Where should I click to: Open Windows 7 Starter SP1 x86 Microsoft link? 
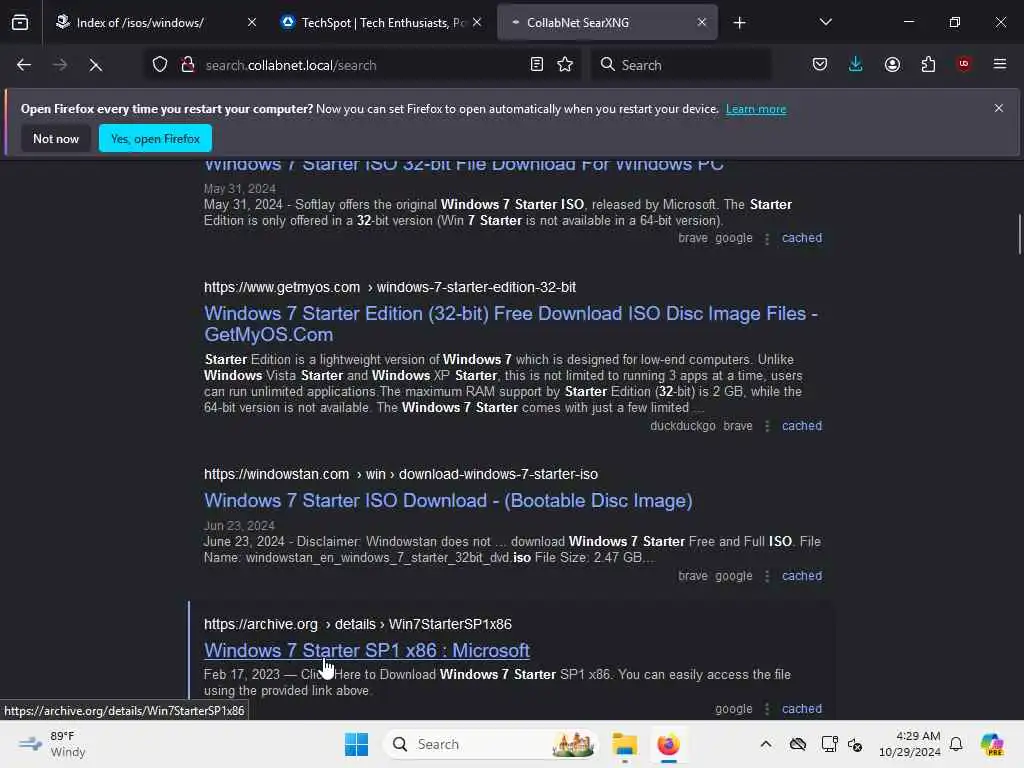366,651
